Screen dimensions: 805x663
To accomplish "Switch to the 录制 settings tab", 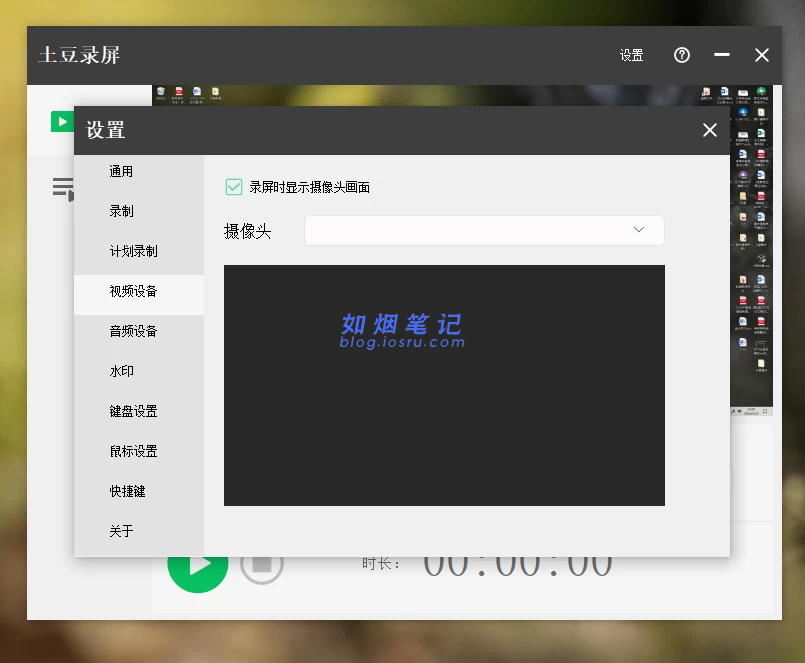I will coord(139,211).
